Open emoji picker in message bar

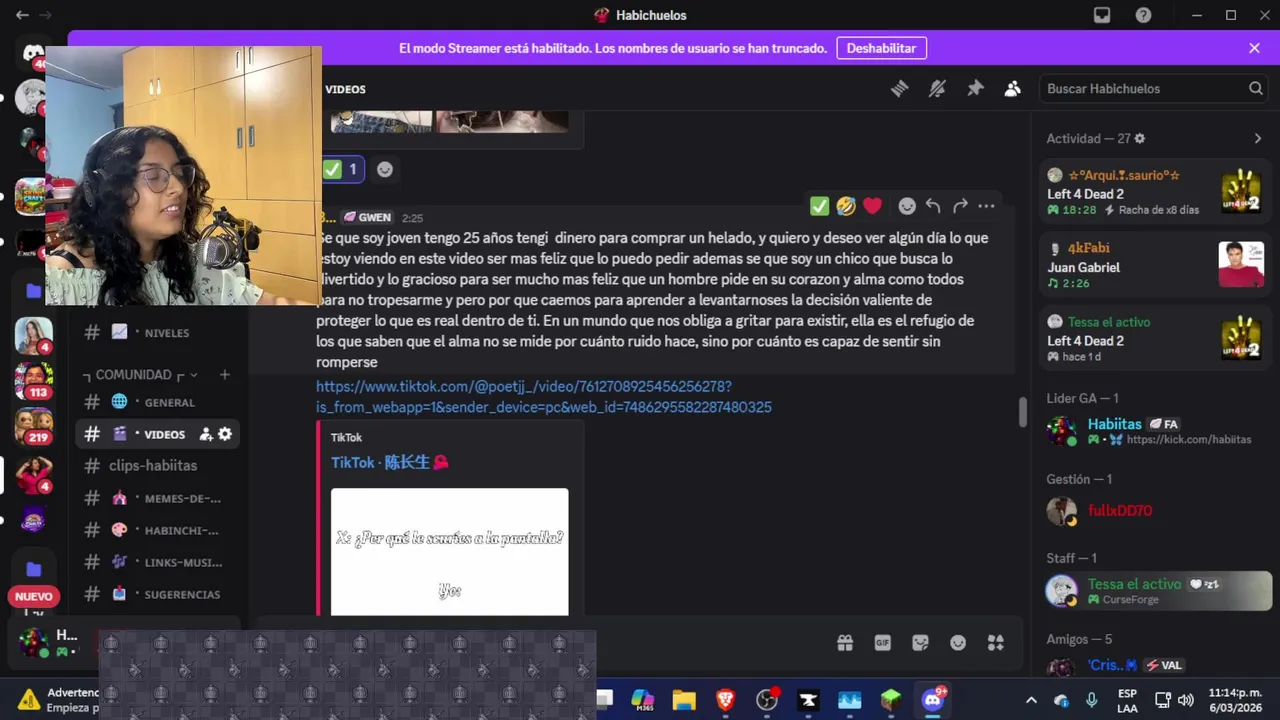pyautogui.click(x=958, y=643)
